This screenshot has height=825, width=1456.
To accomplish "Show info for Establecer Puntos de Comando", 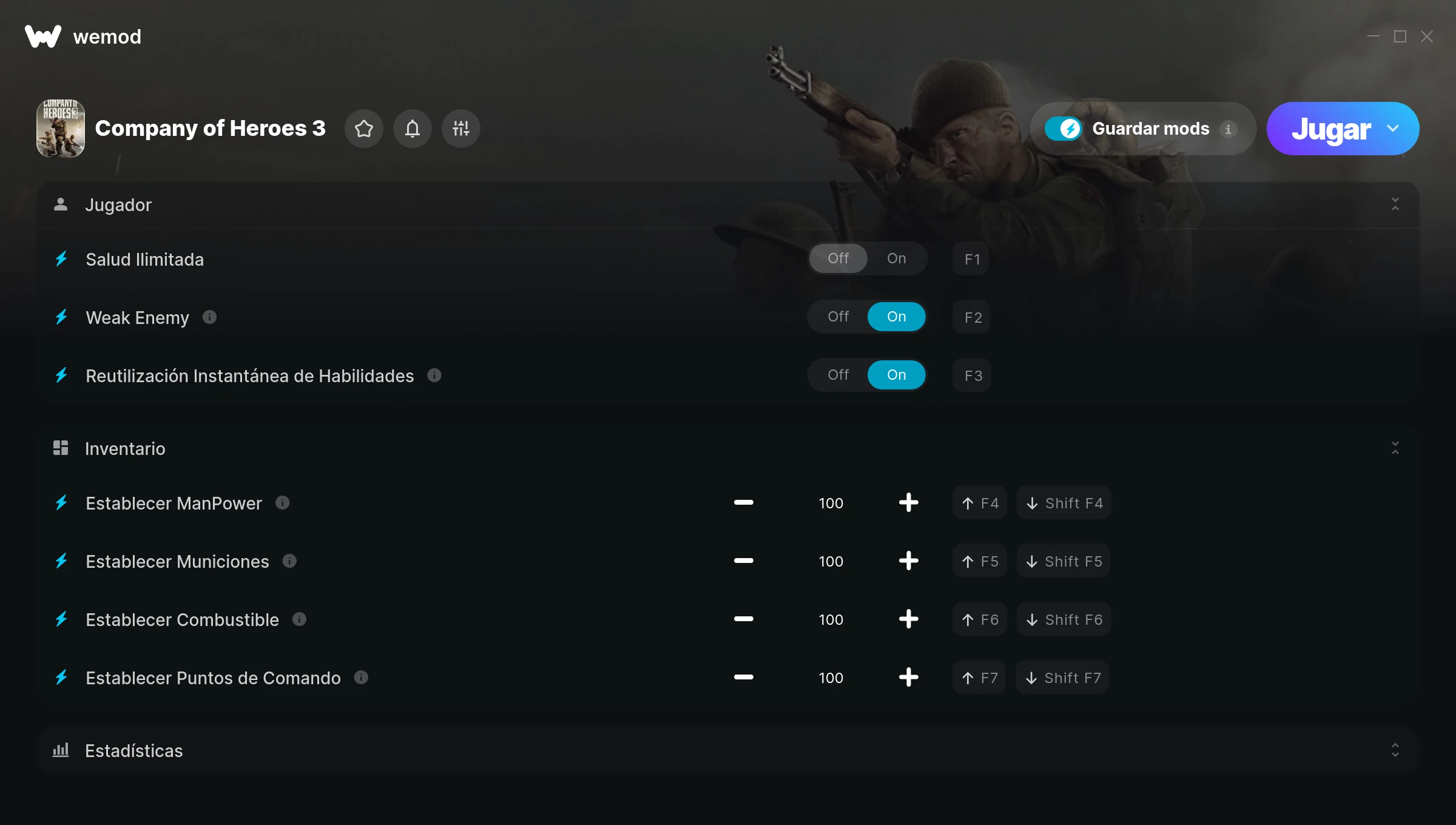I will [x=361, y=677].
